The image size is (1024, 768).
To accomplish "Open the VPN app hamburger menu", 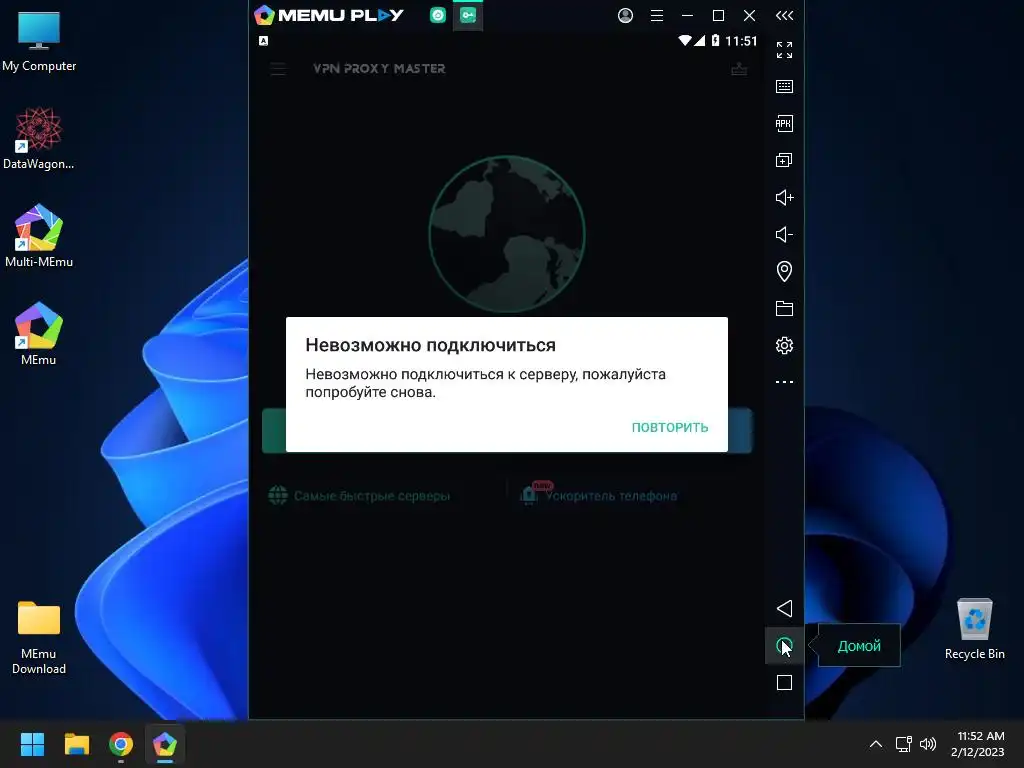I will (x=278, y=69).
